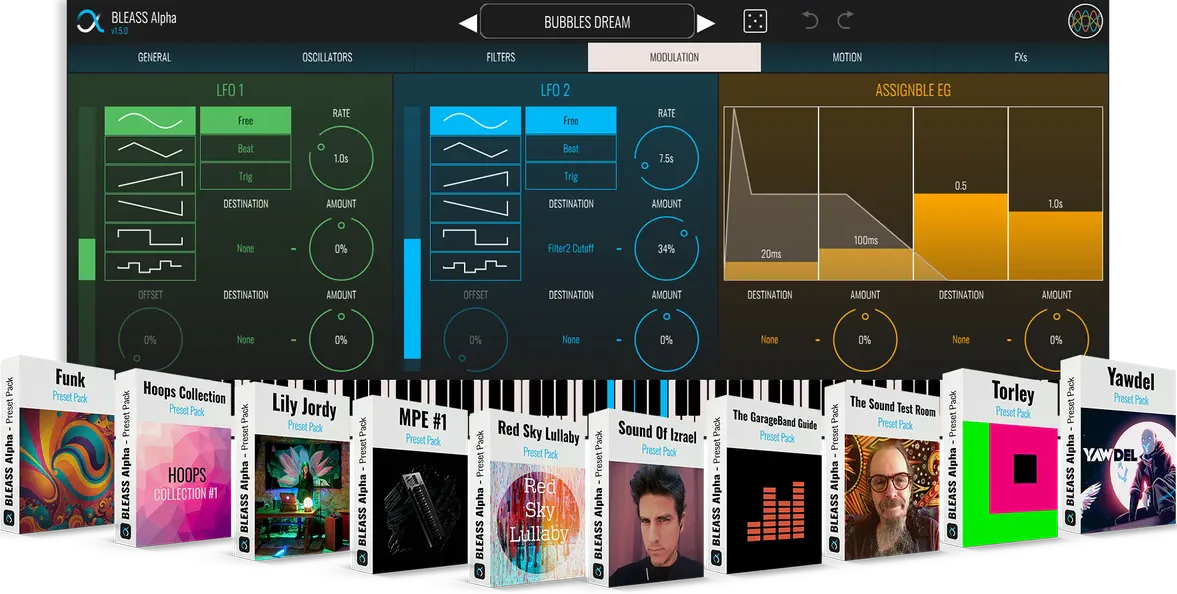Select LFO 2 sine waveform

pyautogui.click(x=475, y=120)
